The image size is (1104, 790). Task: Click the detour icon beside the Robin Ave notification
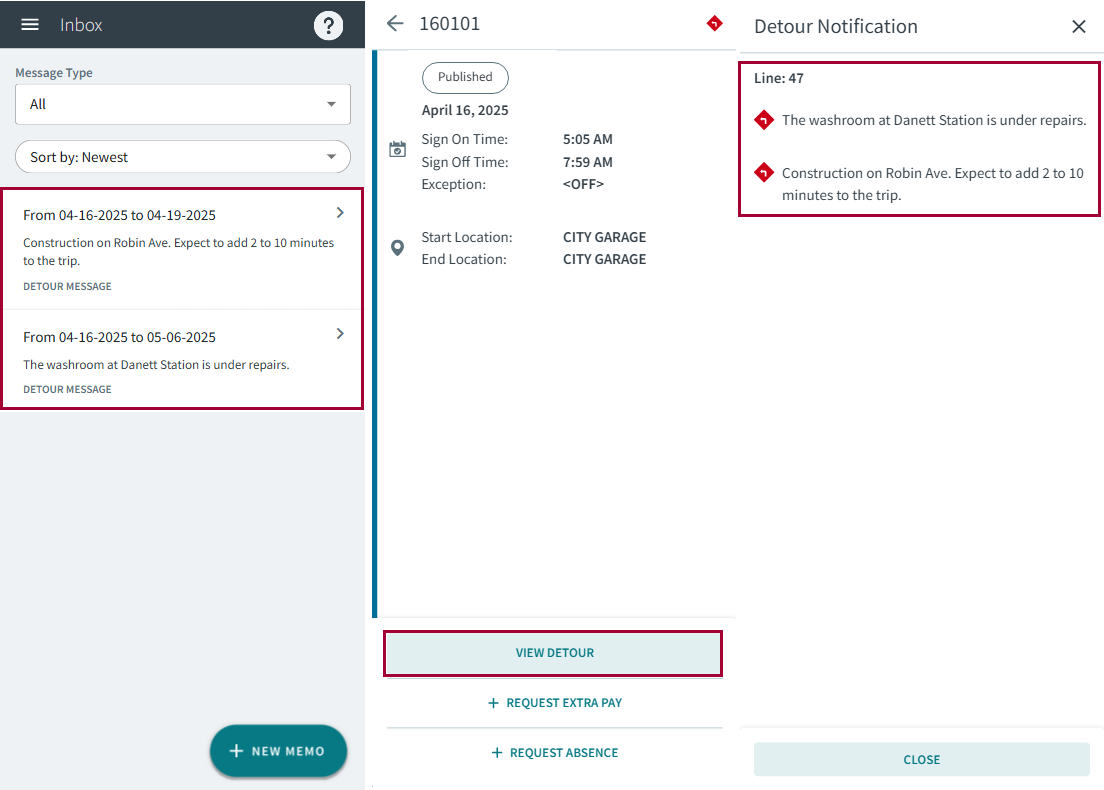pyautogui.click(x=763, y=172)
